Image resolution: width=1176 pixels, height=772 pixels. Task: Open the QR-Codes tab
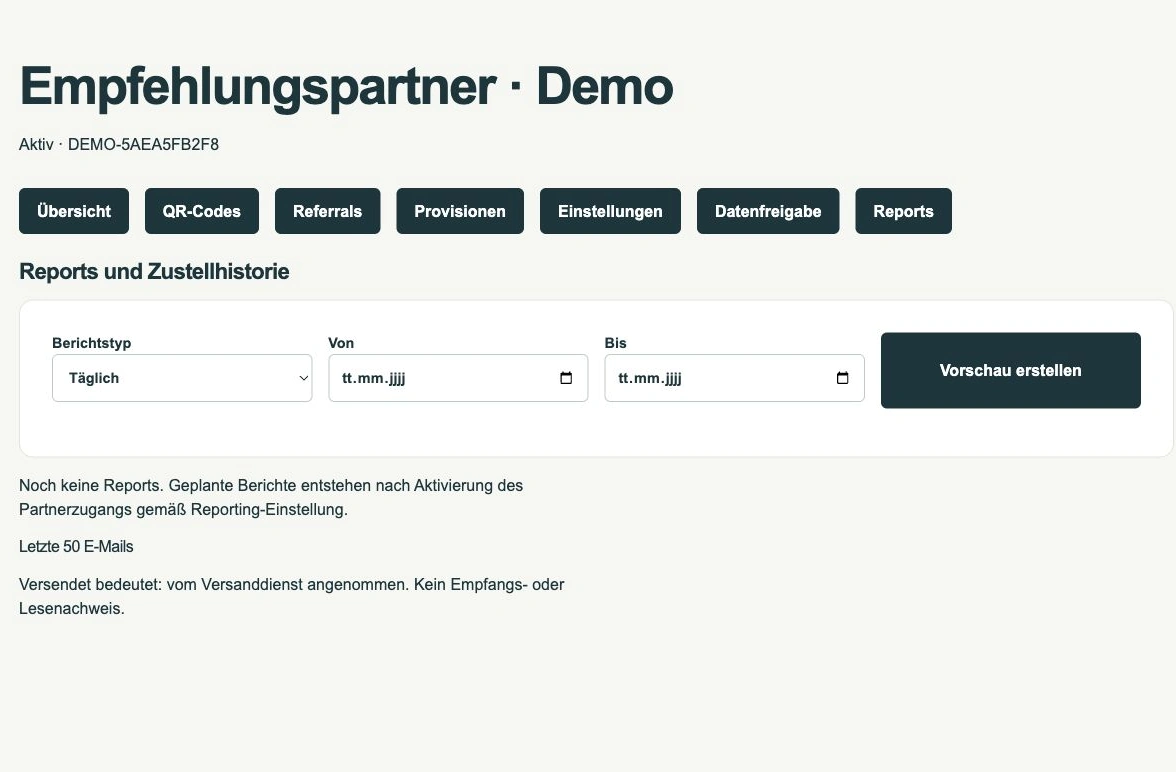coord(202,211)
